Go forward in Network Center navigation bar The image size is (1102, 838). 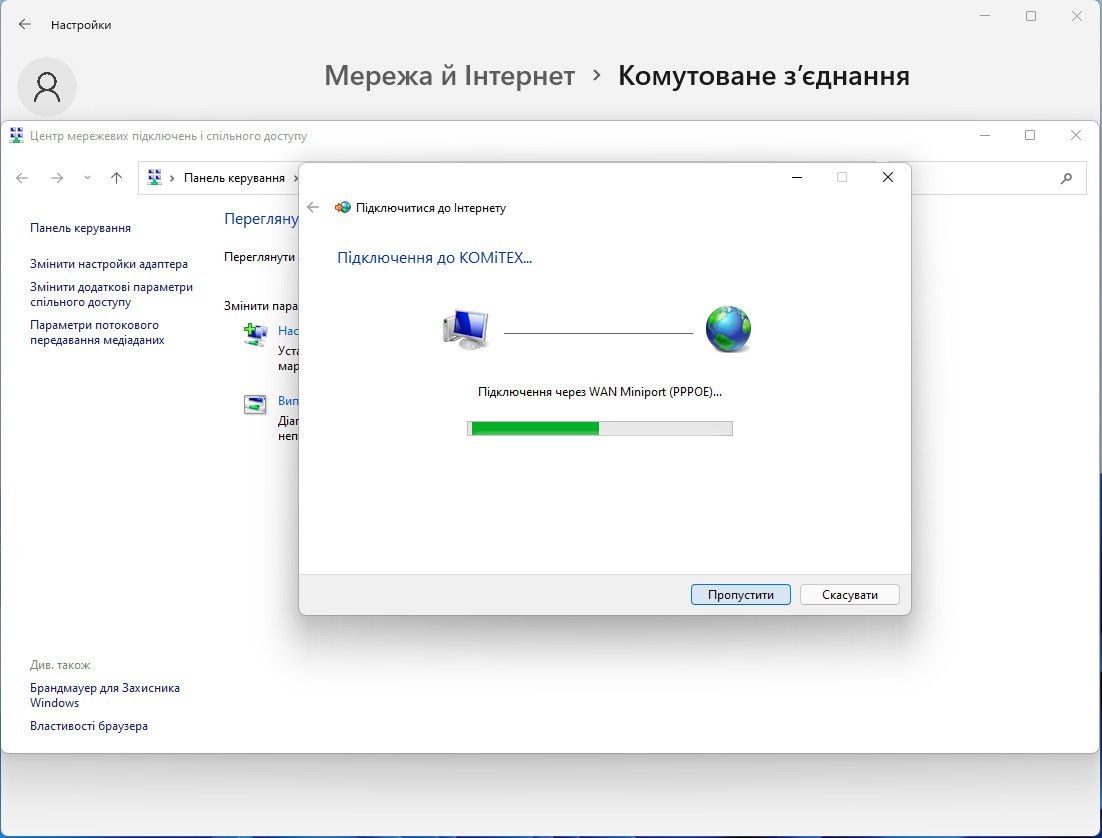click(x=57, y=178)
